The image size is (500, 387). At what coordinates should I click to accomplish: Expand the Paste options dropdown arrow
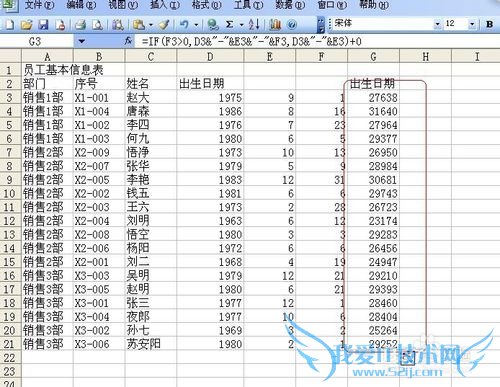click(x=150, y=25)
